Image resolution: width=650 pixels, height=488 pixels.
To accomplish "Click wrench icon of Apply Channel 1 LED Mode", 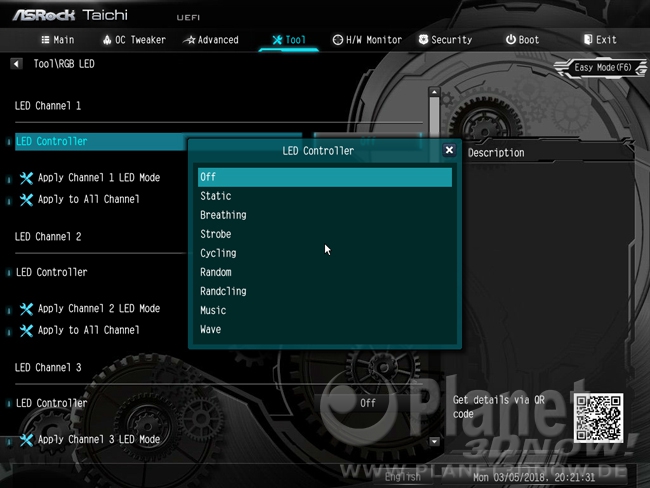I will 26,178.
